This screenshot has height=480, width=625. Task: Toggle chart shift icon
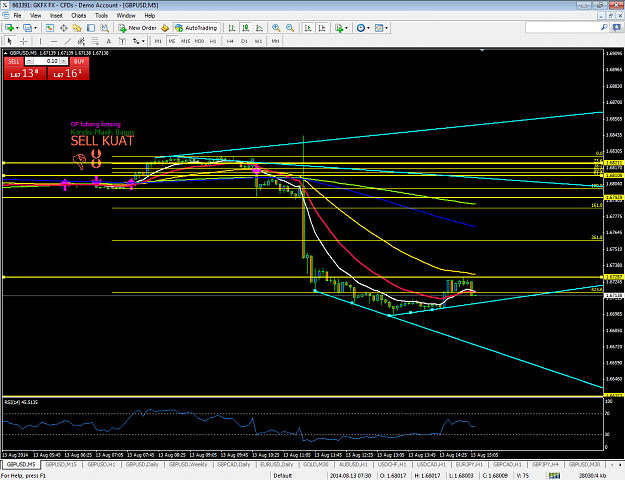(322, 28)
